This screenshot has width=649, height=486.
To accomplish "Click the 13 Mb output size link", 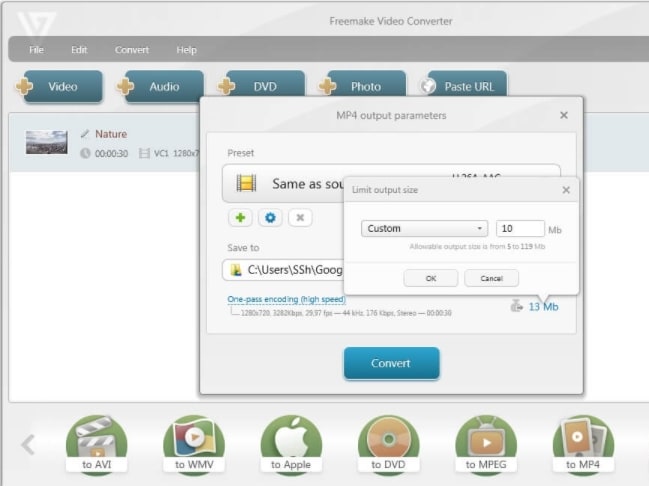I will 543,307.
